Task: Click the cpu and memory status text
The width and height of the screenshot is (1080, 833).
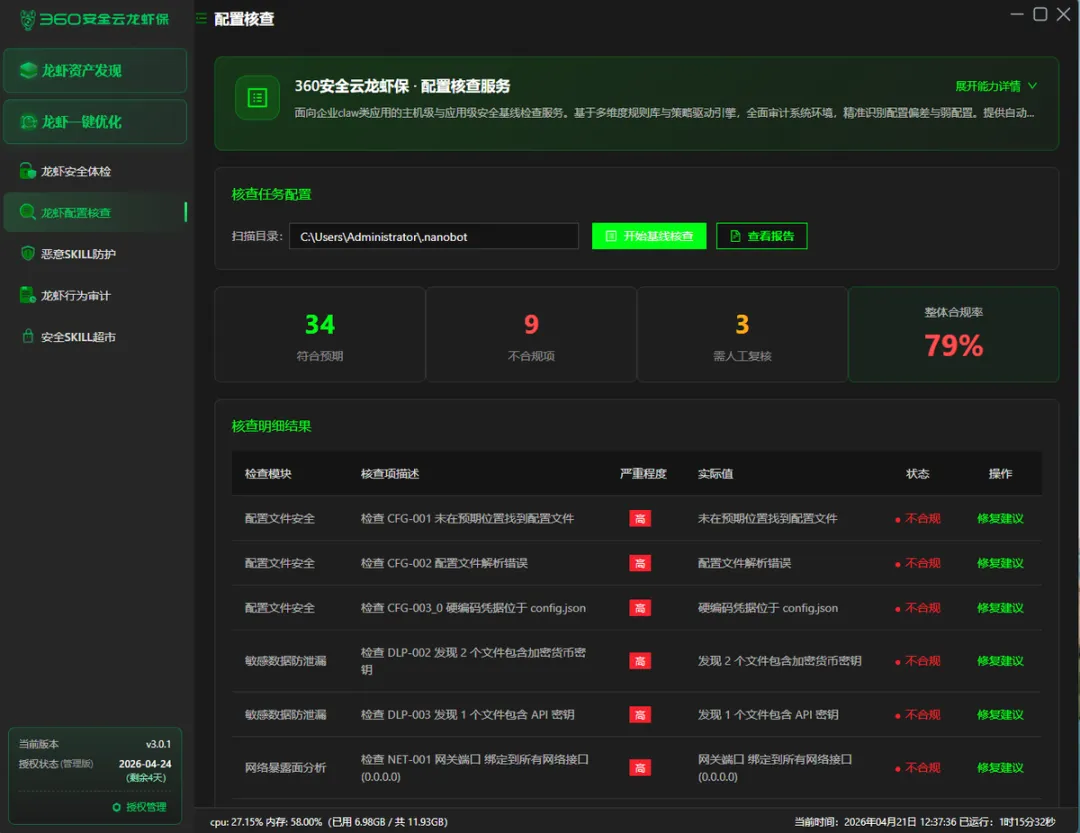Action: 329,823
